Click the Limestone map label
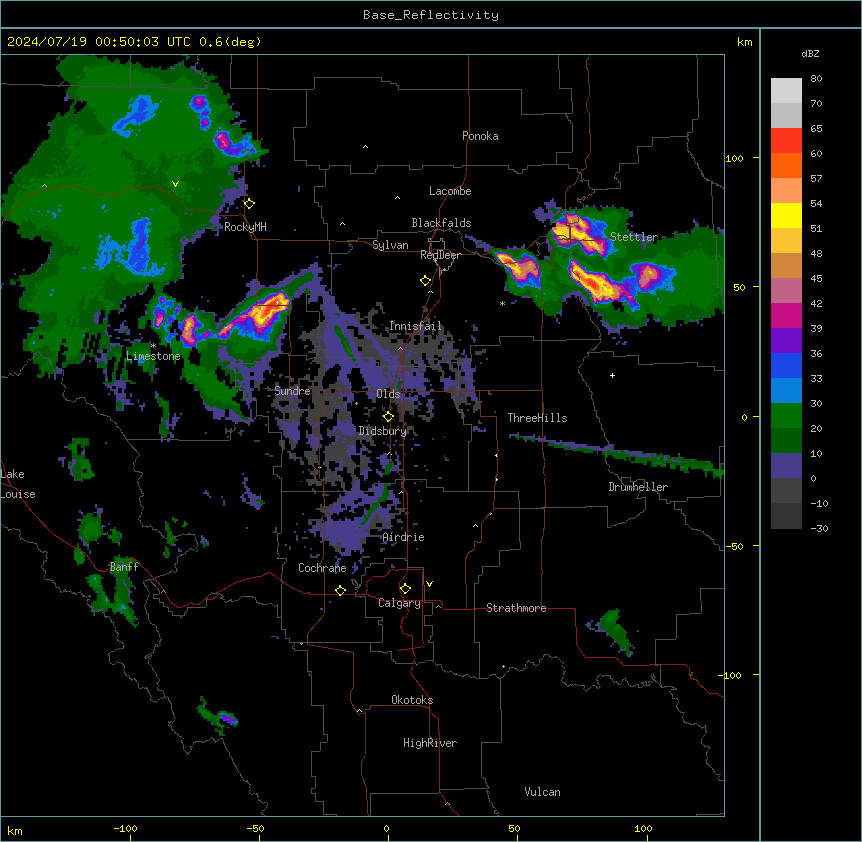Viewport: 862px width, 842px height. (x=153, y=356)
